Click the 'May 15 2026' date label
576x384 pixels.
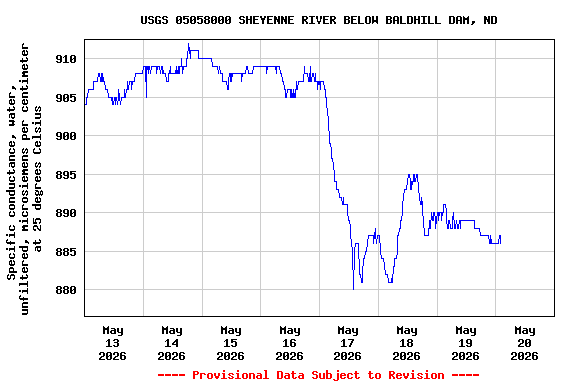point(230,343)
